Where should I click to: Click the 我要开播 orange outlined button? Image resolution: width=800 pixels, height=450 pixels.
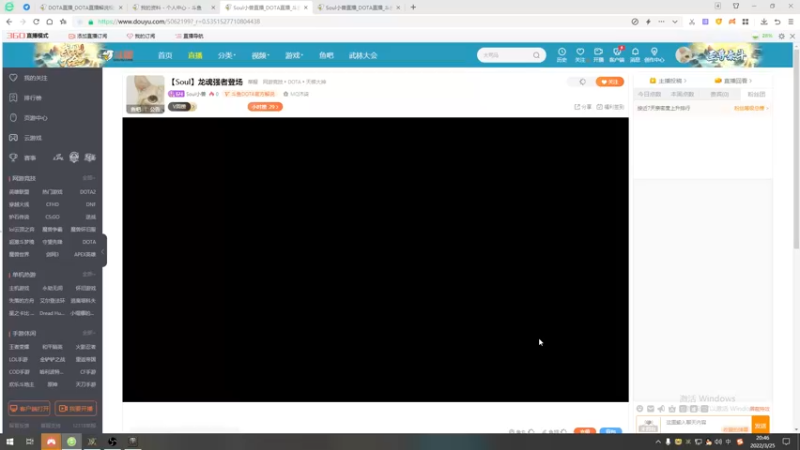(x=76, y=409)
